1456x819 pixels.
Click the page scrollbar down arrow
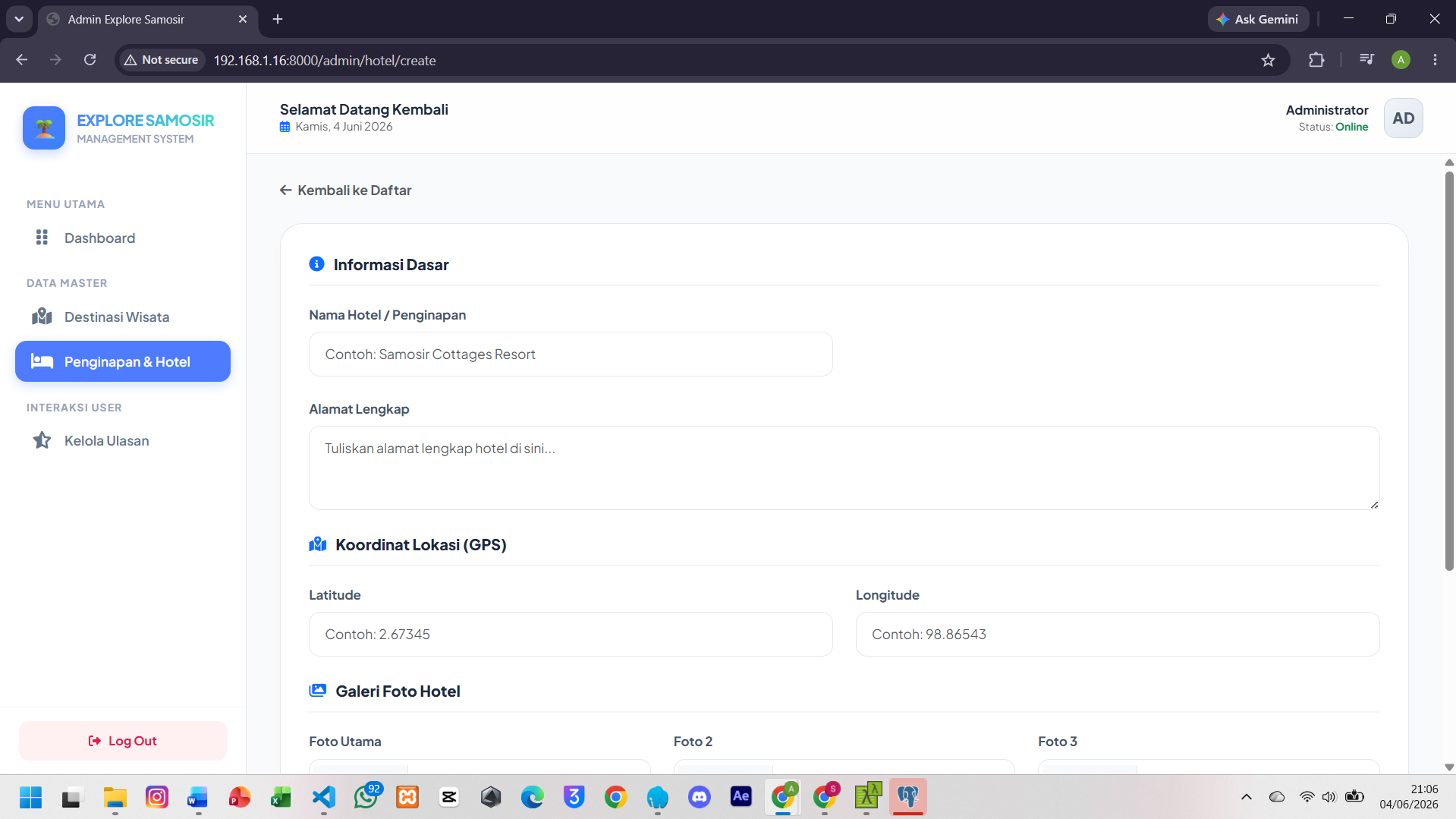pos(1448,767)
